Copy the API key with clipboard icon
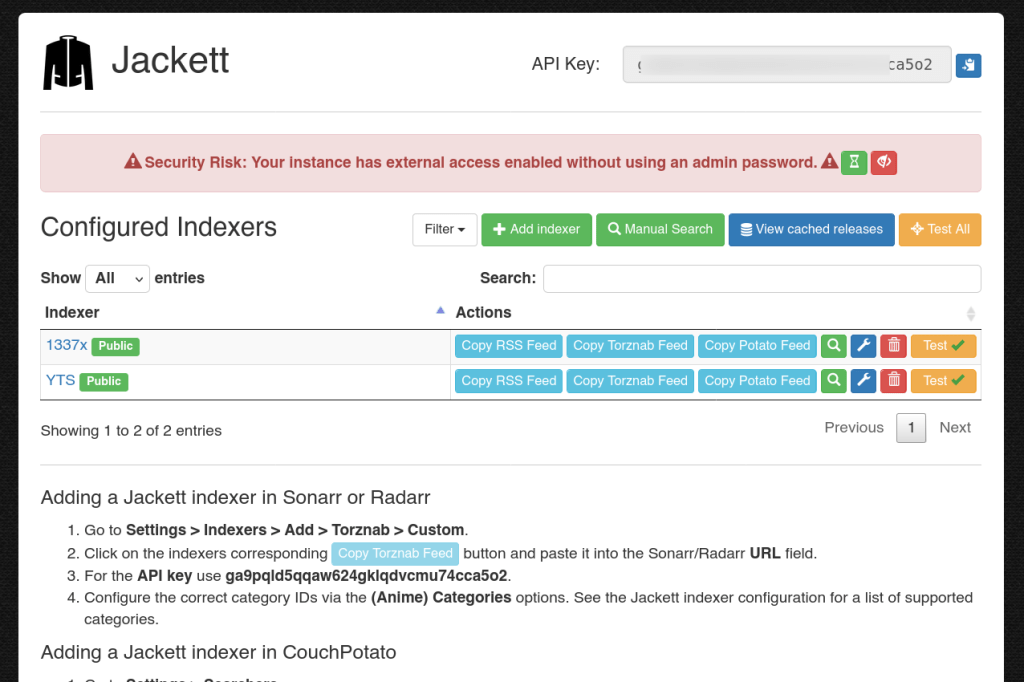1024x682 pixels. (x=968, y=65)
